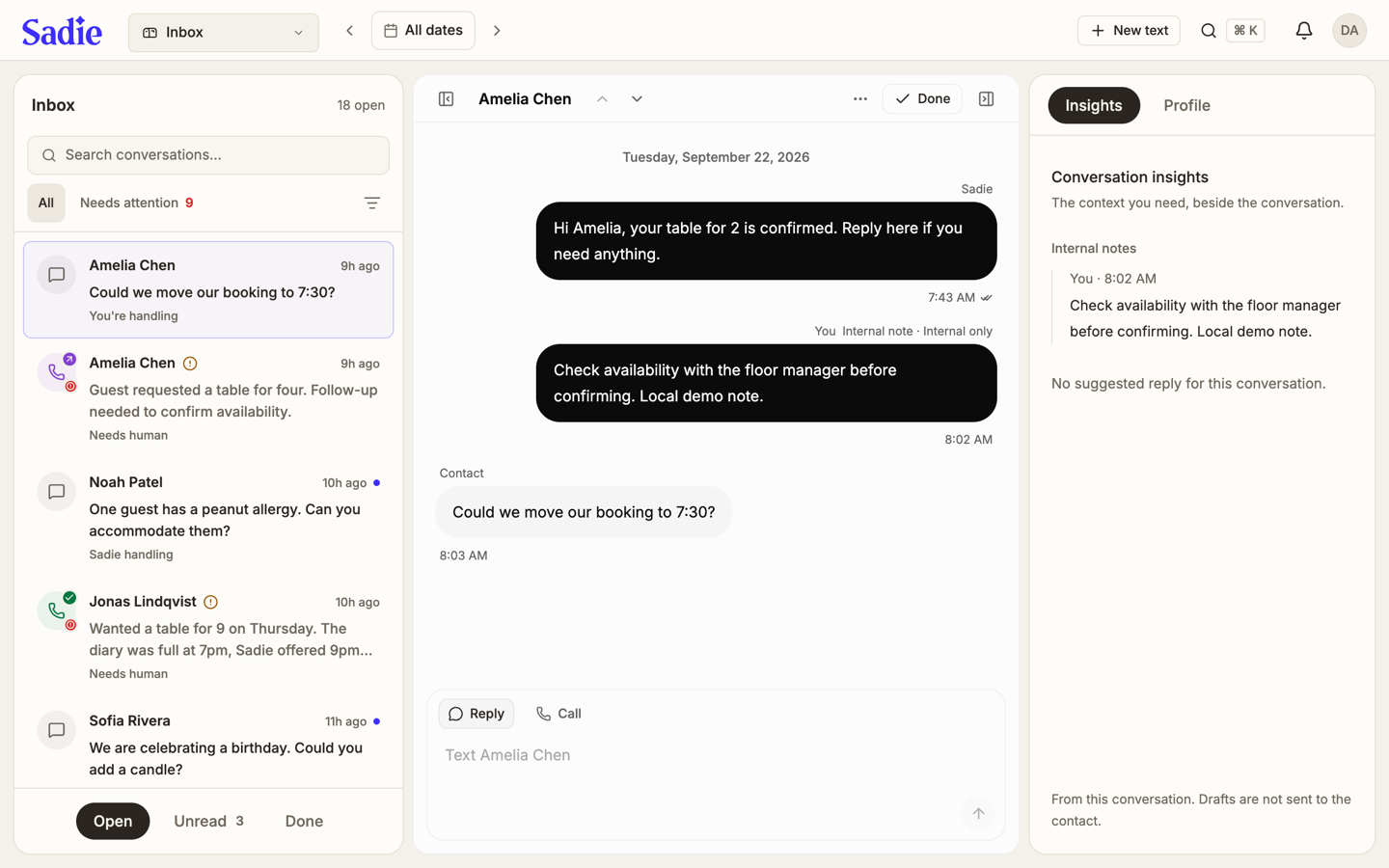Send message with the arrow-up button
Screen dimensions: 1389x868
(978, 813)
